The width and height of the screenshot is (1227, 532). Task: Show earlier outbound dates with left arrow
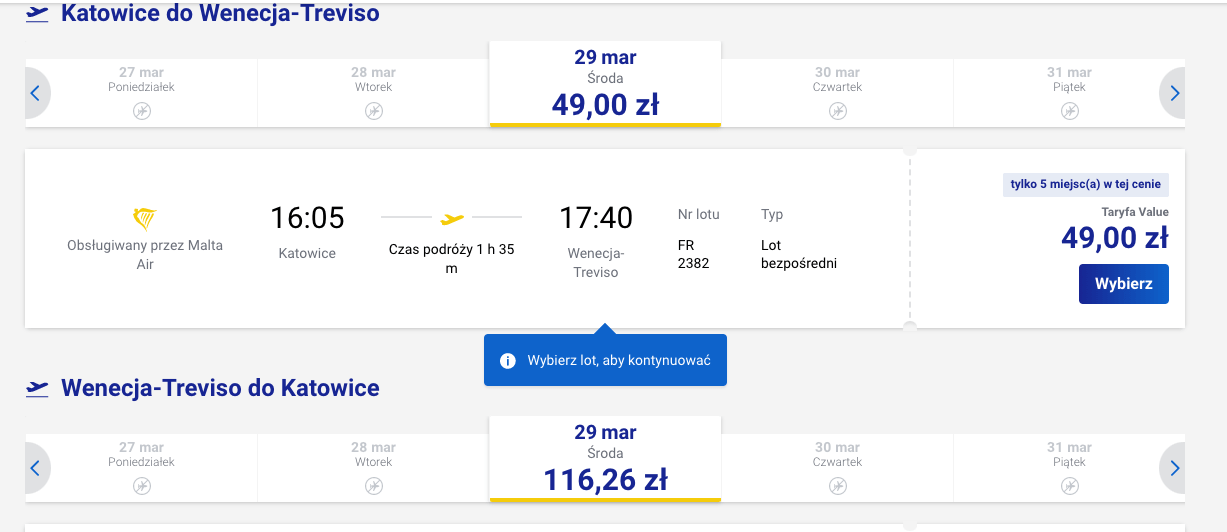35,93
